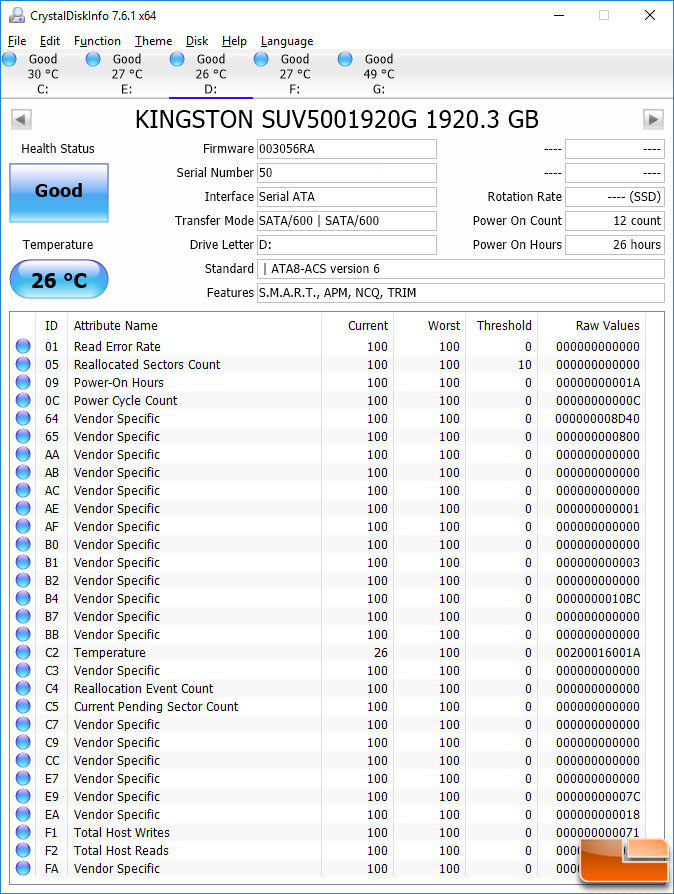Click status icon for attribute 64
This screenshot has height=894, width=674.
[23, 418]
